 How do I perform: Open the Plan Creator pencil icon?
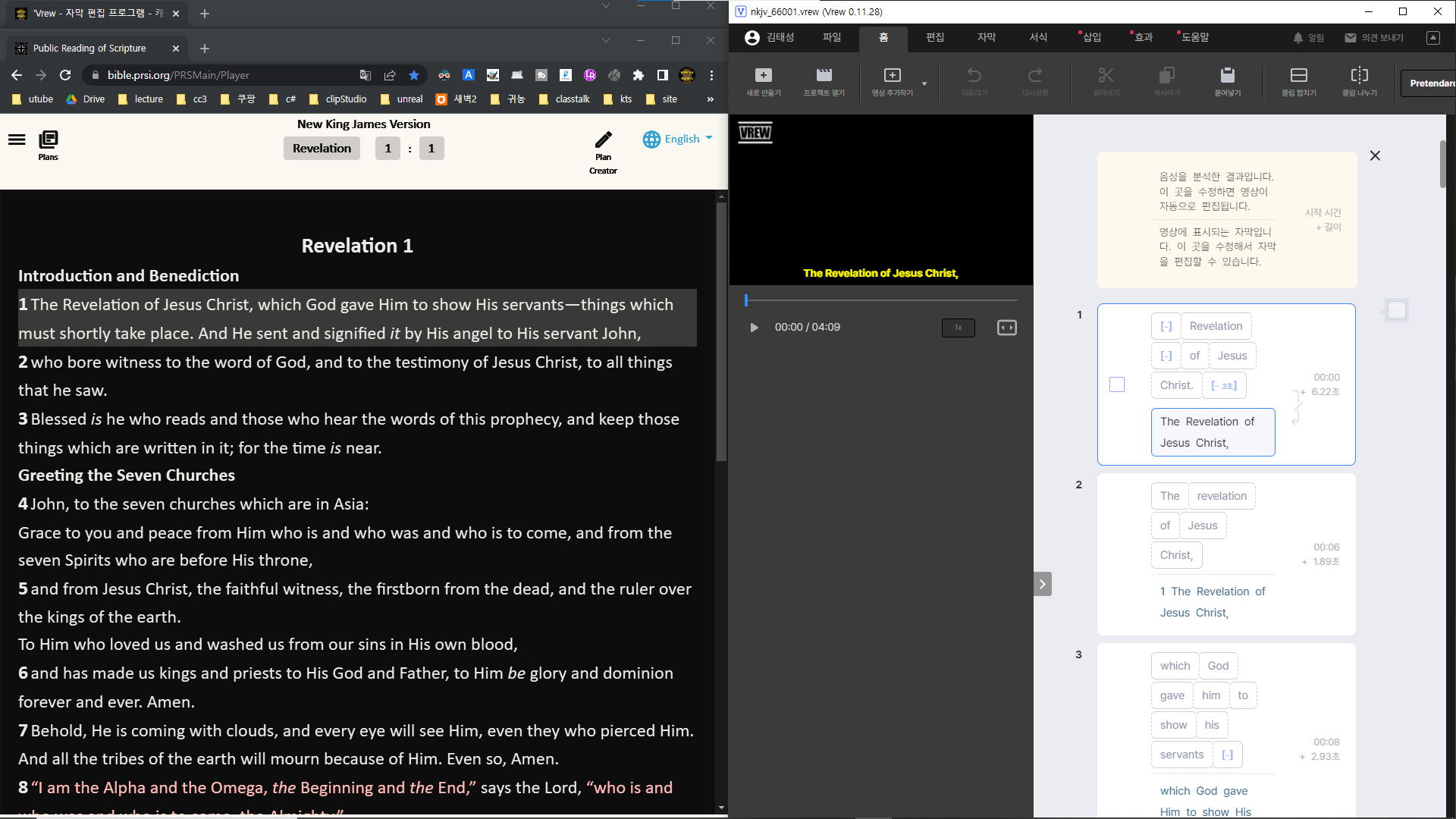[x=603, y=140]
